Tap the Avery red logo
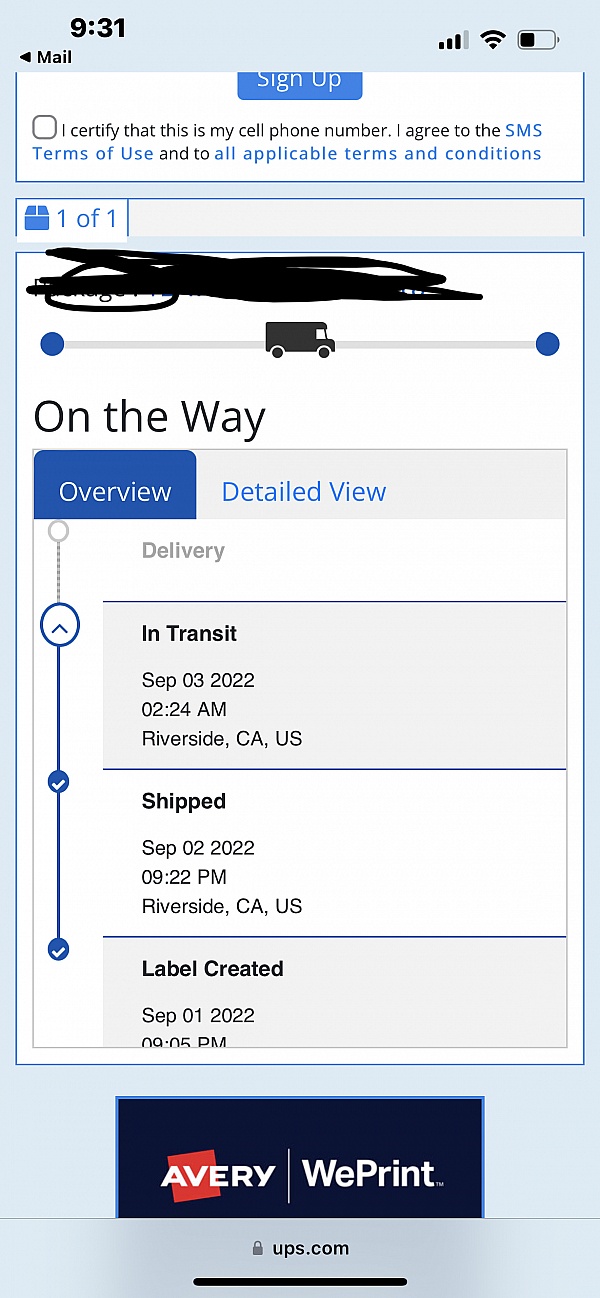This screenshot has height=1298, width=600. pos(218,1174)
